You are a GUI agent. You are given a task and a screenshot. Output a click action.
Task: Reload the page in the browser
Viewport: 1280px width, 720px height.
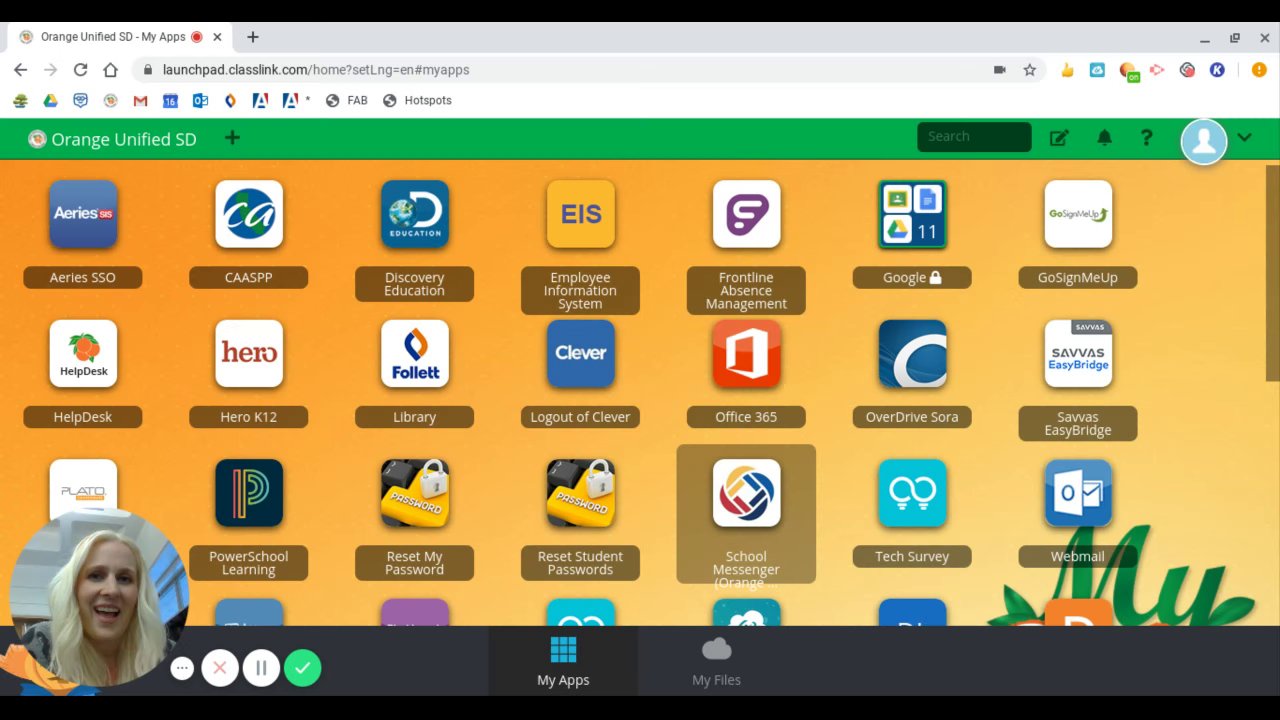click(80, 70)
